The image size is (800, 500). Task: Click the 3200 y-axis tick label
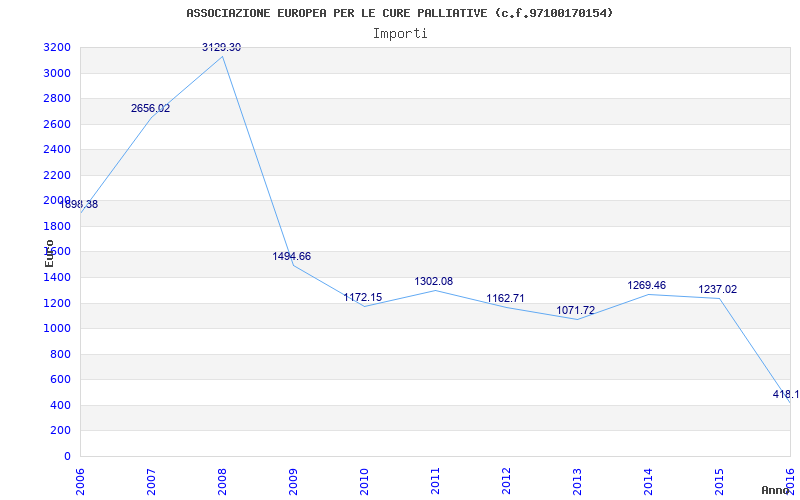tap(57, 48)
